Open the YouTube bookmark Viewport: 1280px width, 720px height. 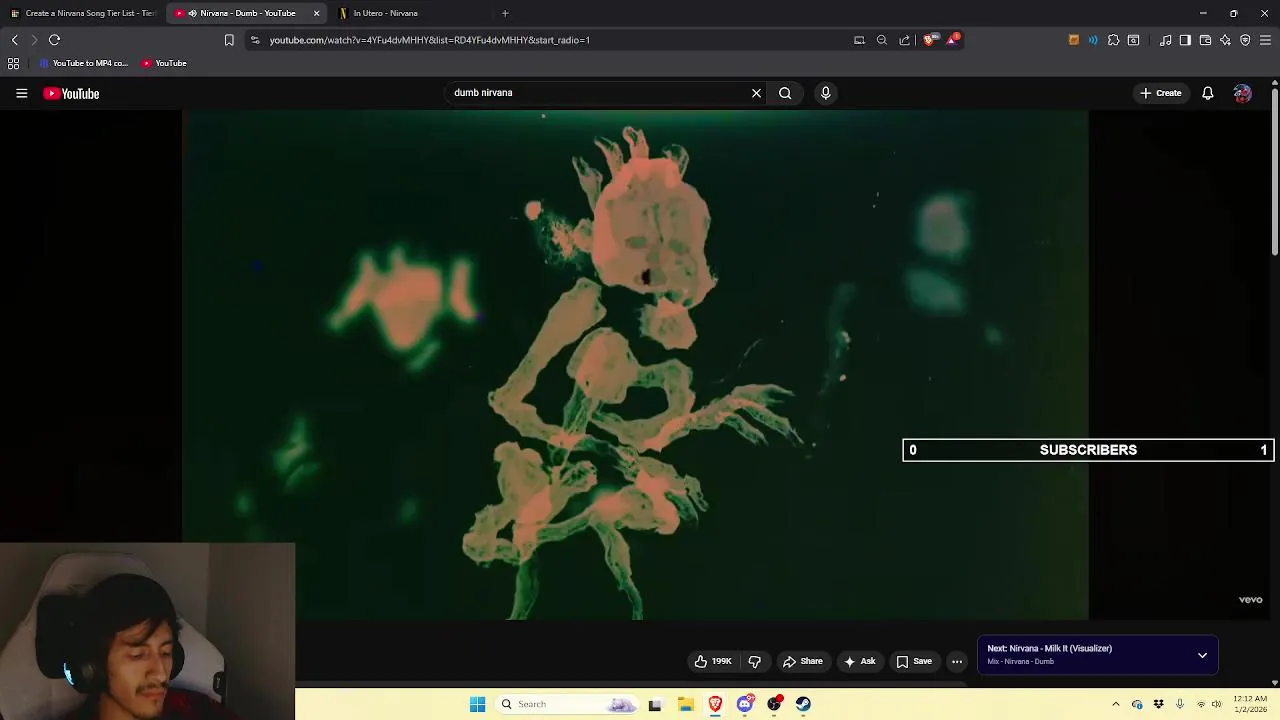[x=164, y=63]
